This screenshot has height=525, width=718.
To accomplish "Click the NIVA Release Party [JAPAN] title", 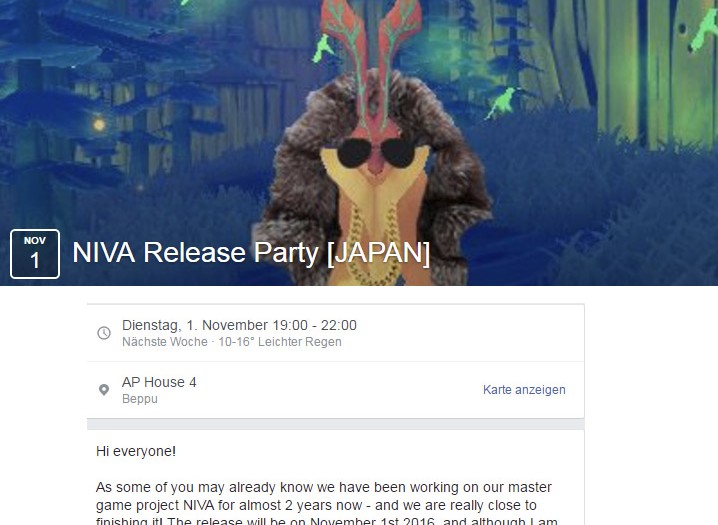I will 251,253.
